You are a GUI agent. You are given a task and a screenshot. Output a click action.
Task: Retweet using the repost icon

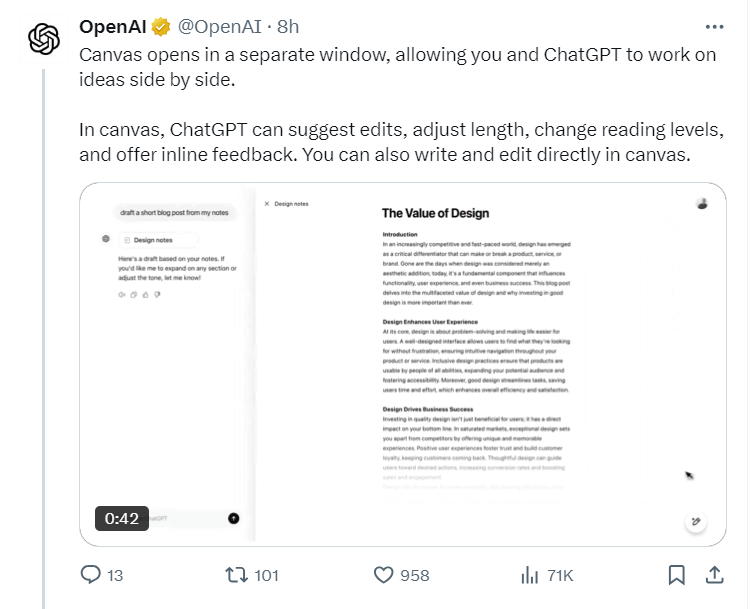pos(237,575)
